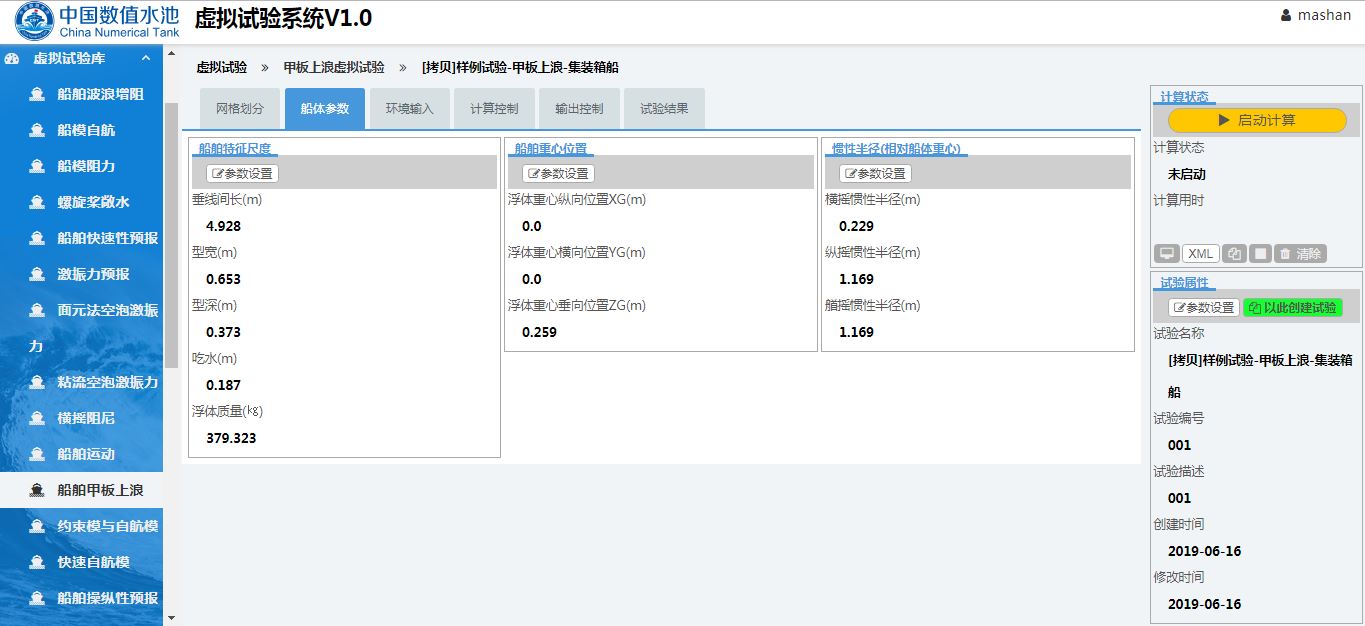Open 船舶波浪增阻 in the sidebar
The width and height of the screenshot is (1365, 626).
[x=100, y=94]
